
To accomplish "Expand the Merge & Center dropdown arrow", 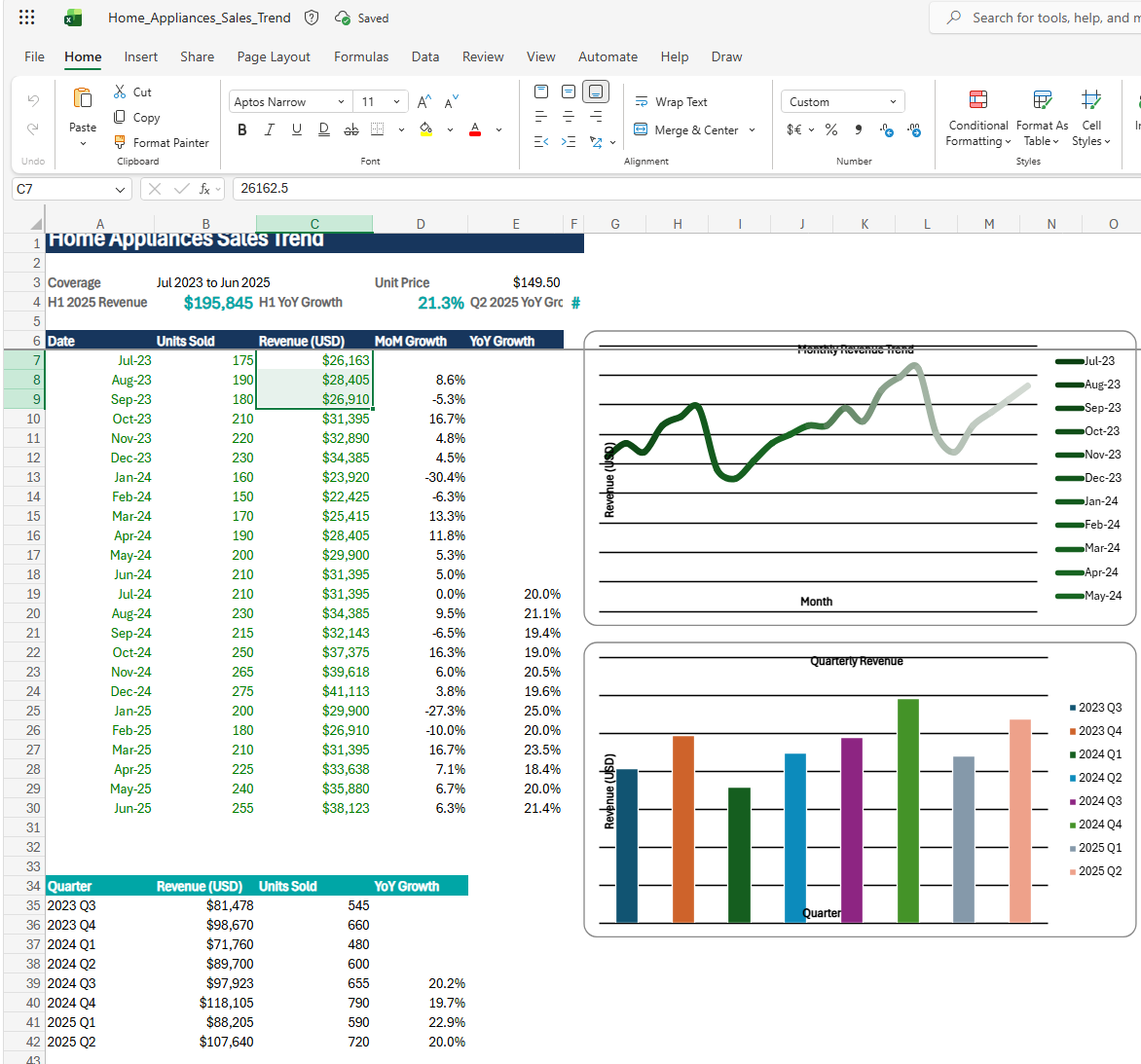I will pos(752,129).
